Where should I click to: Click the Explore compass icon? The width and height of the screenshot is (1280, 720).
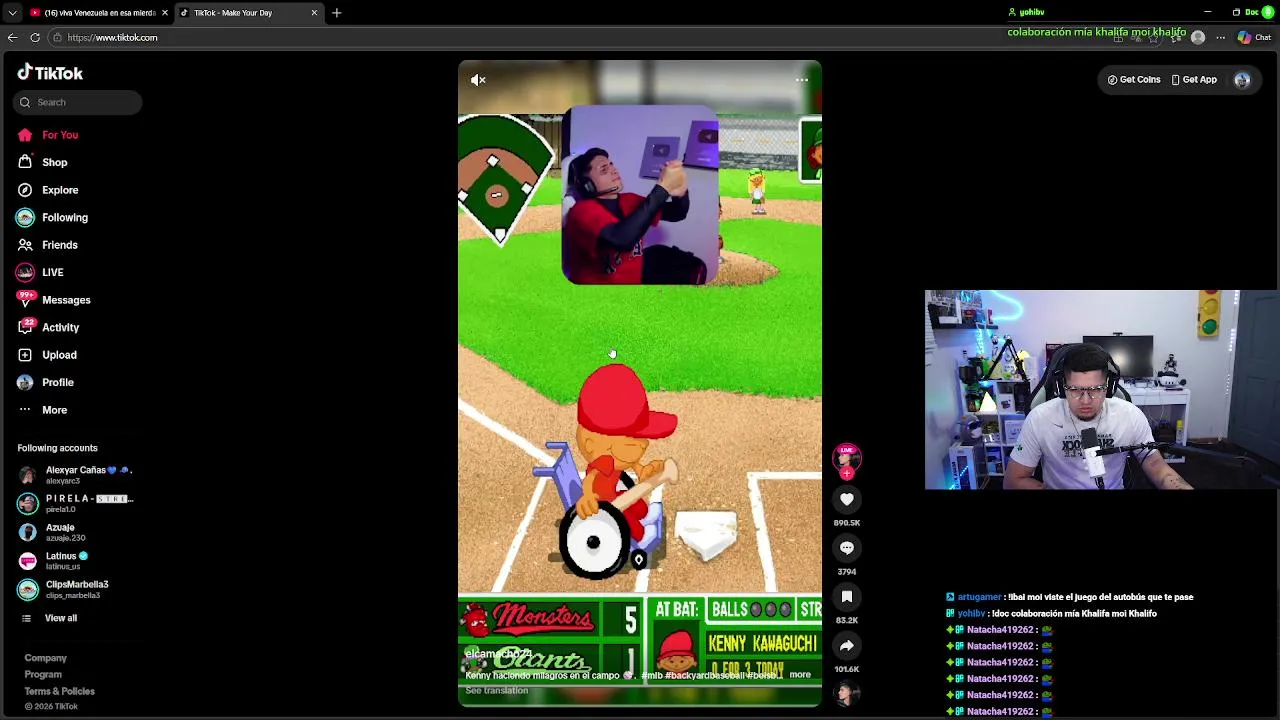25,190
